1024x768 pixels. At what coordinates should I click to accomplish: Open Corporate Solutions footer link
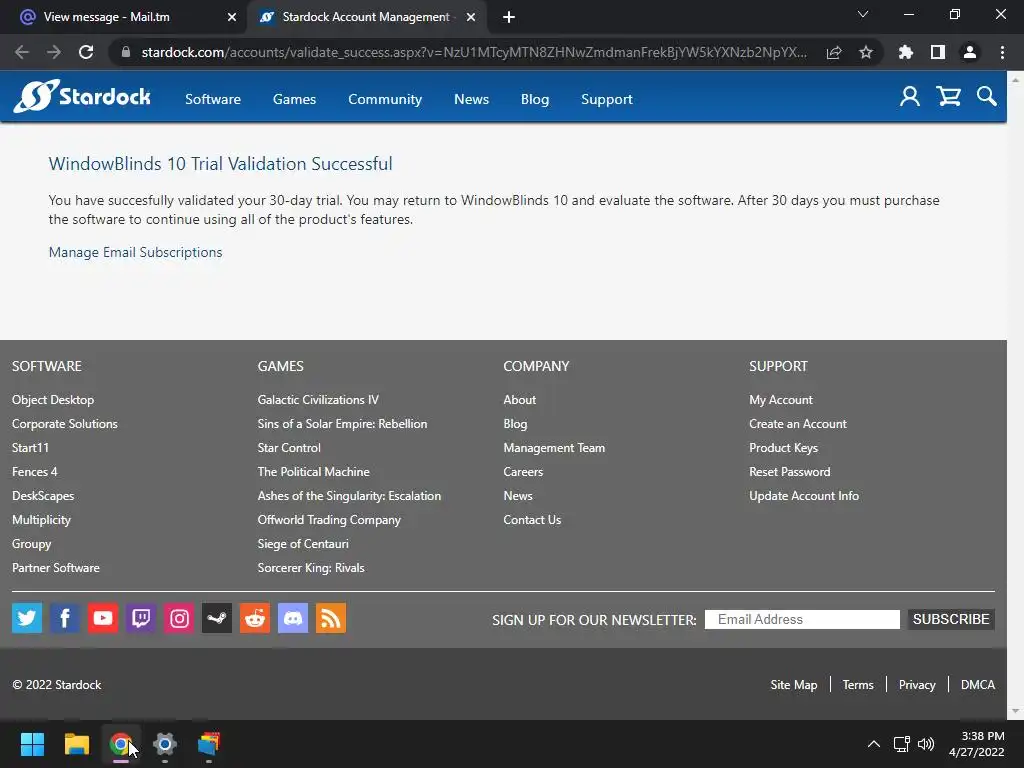65,424
